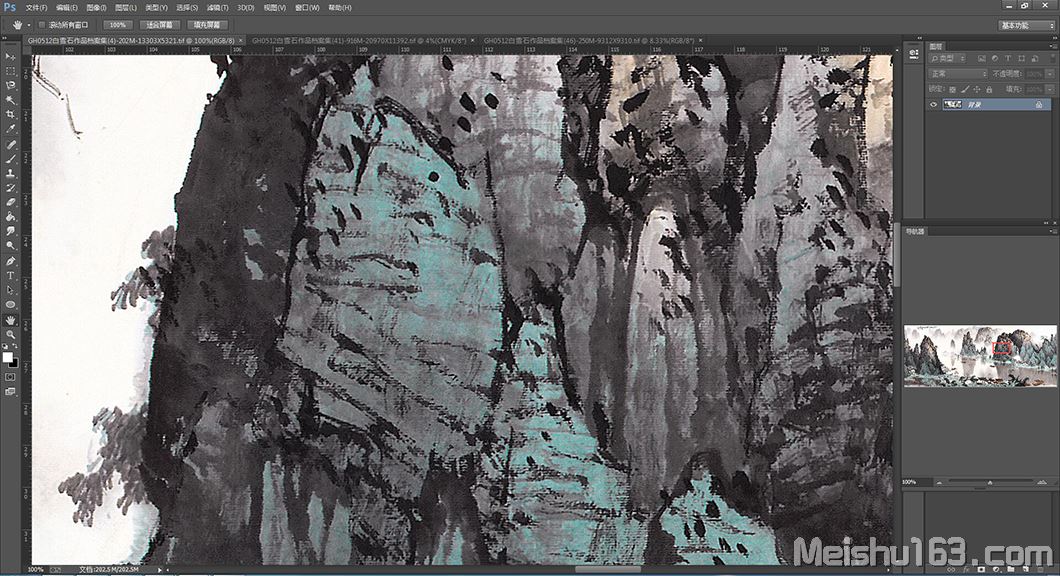This screenshot has width=1060, height=576.
Task: Toggle lock position
Action: pyautogui.click(x=977, y=89)
